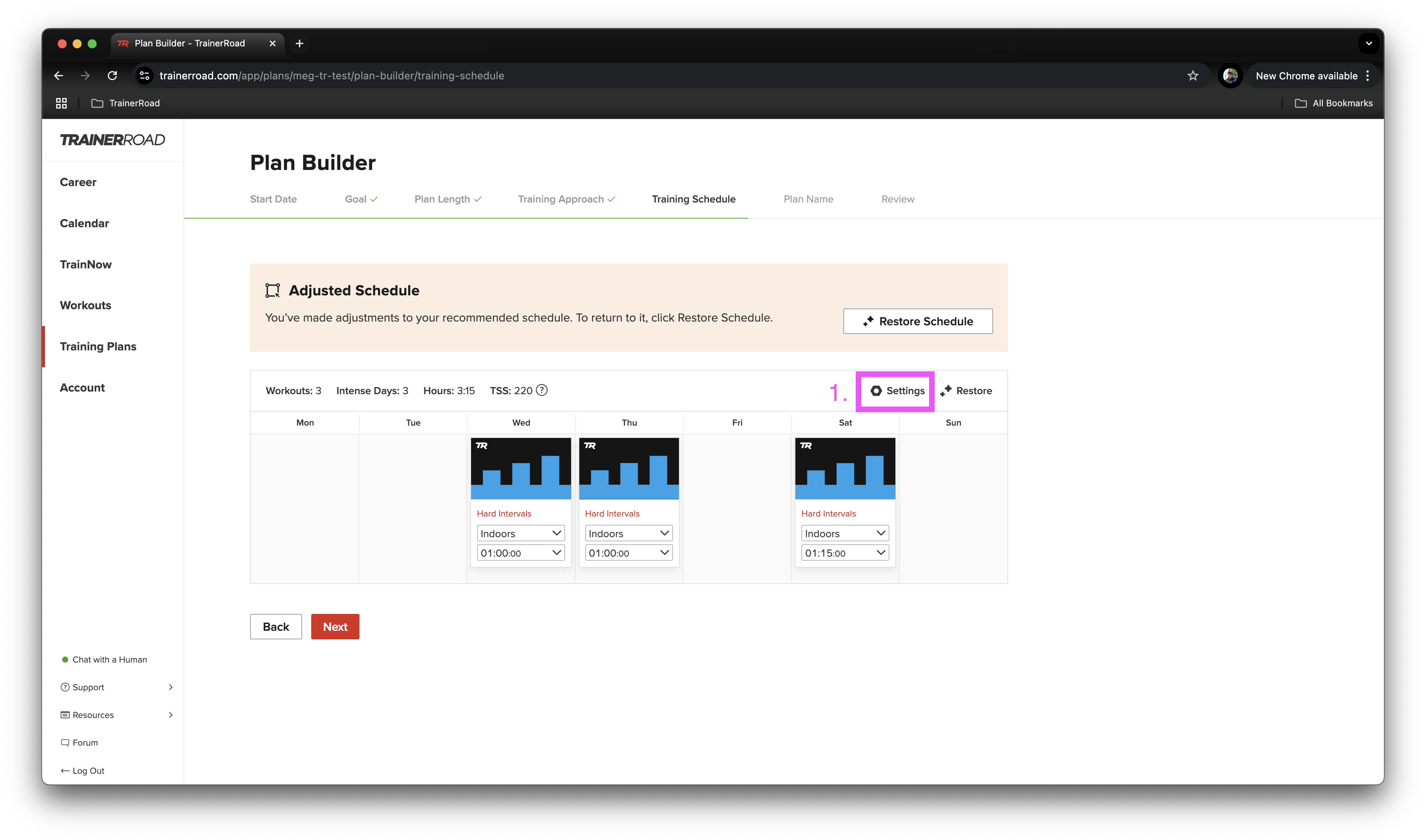Open Saturday Indoors location dropdown
The image size is (1426, 840).
pos(844,533)
